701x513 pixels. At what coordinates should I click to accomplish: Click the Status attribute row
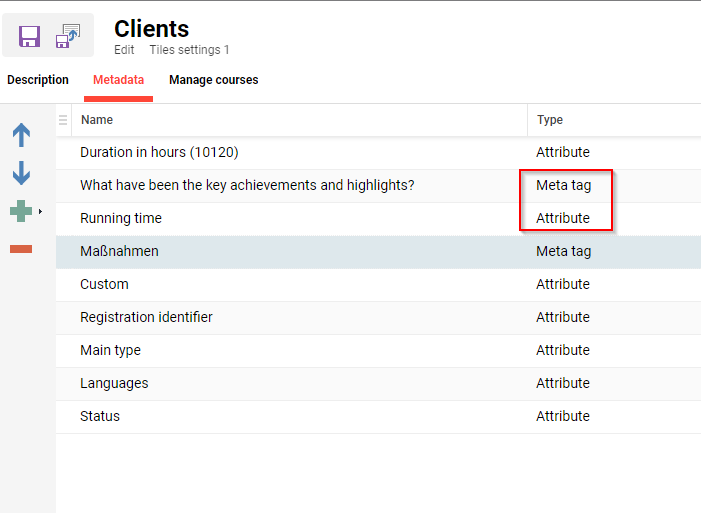tap(100, 417)
